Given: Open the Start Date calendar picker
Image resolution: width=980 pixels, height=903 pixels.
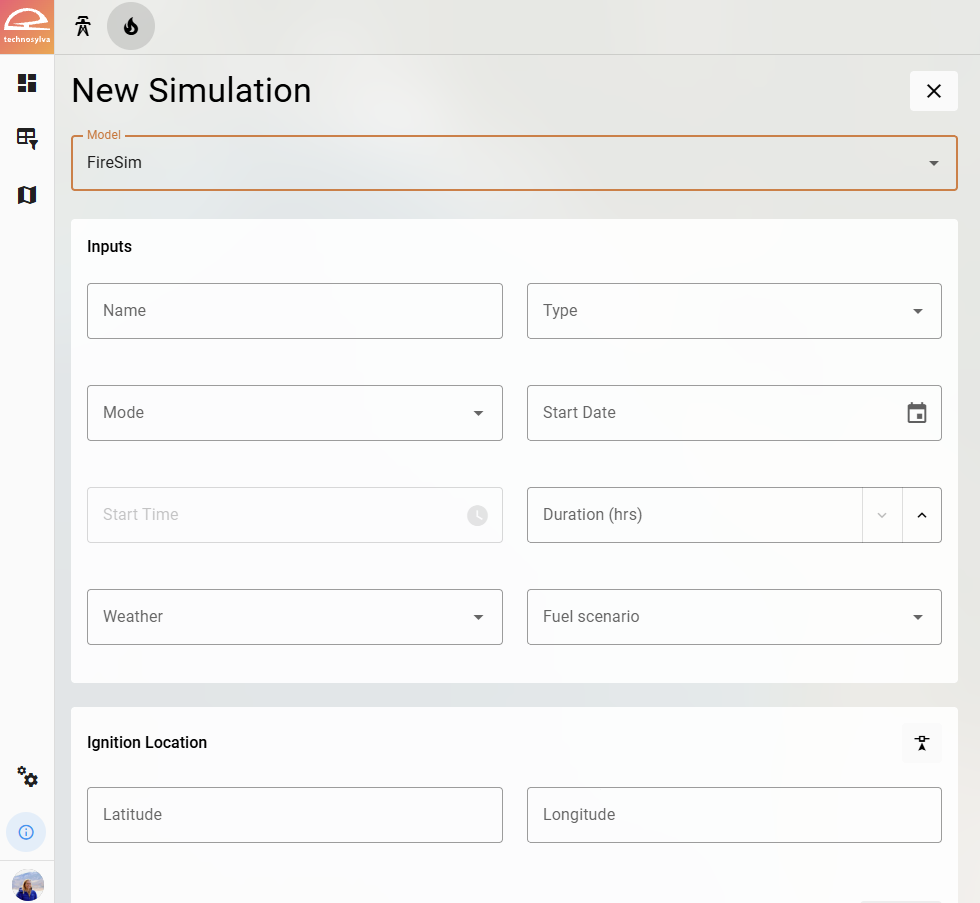Looking at the screenshot, I should (916, 413).
